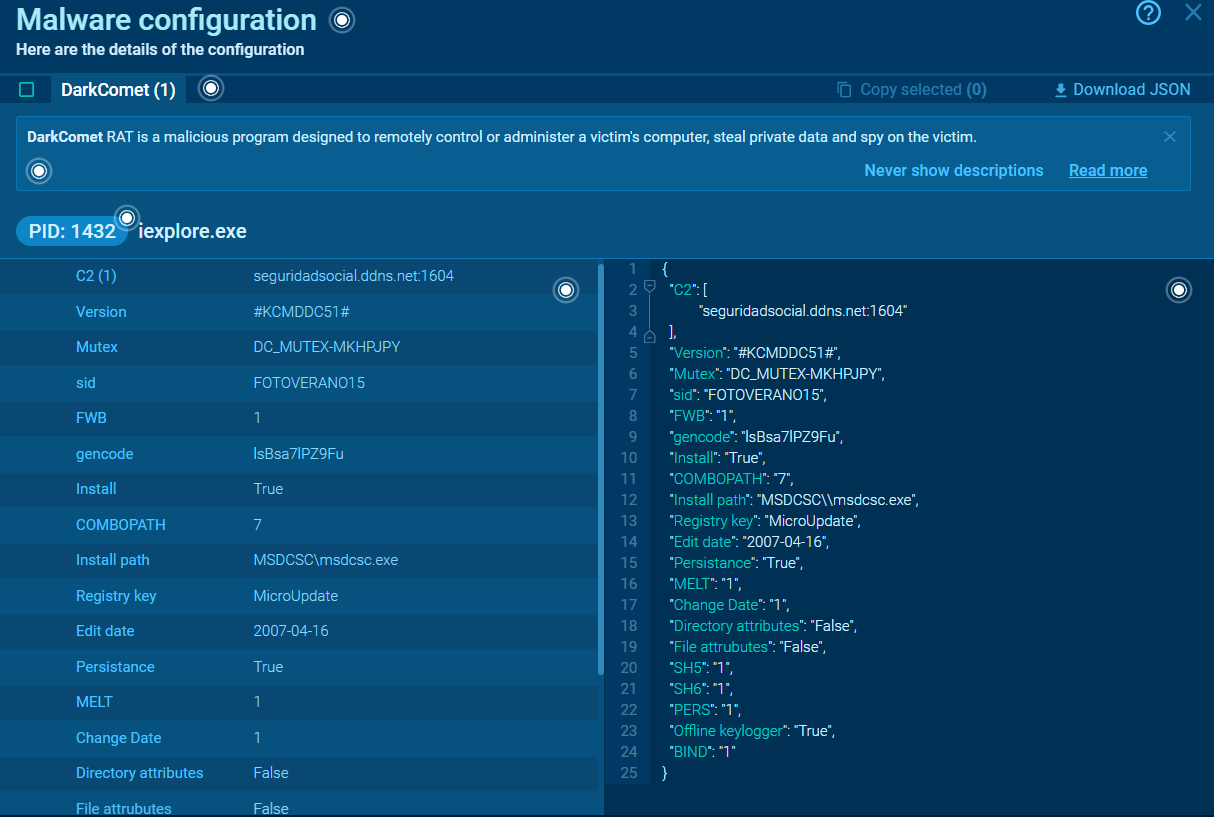
Task: Click the Download JSON button
Action: 1122,90
